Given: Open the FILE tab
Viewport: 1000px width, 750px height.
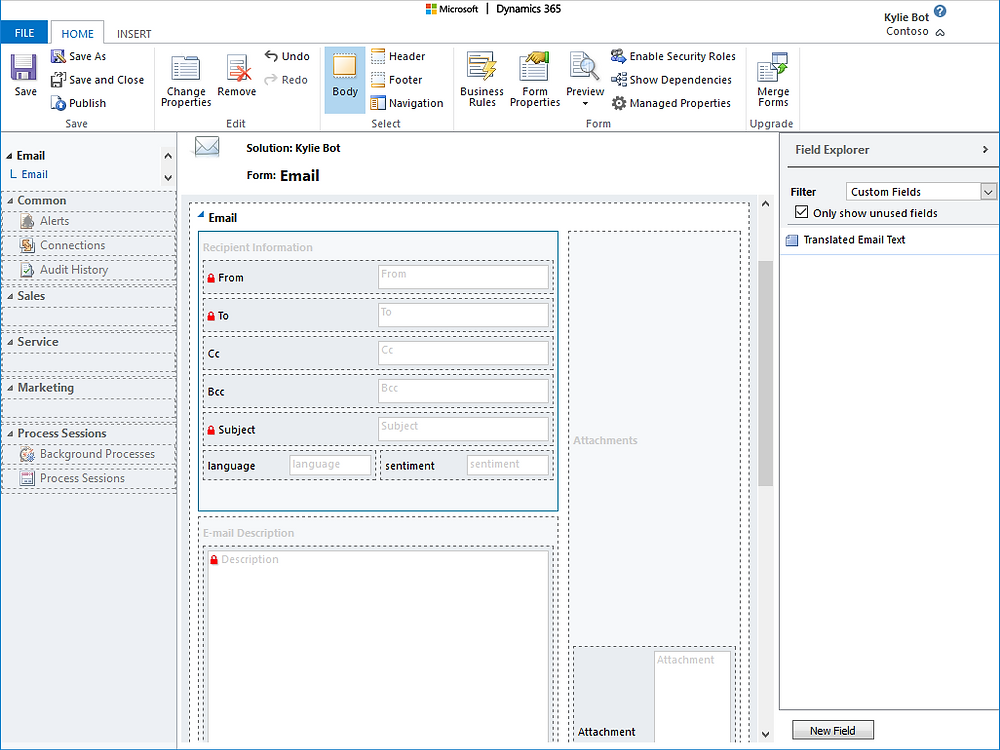Looking at the screenshot, I should pyautogui.click(x=24, y=33).
